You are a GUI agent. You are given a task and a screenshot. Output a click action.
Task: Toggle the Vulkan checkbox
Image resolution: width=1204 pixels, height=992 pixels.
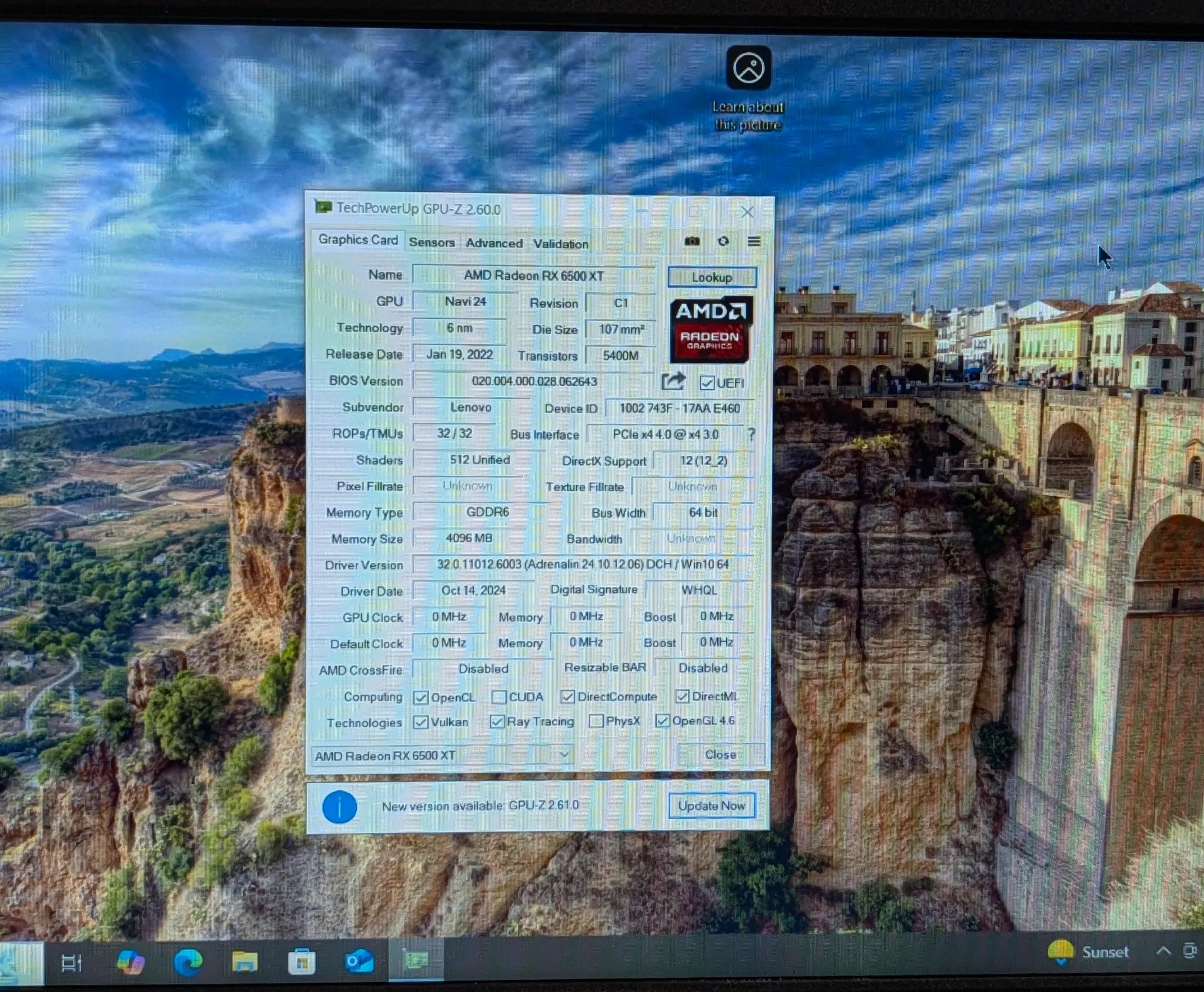[x=420, y=722]
